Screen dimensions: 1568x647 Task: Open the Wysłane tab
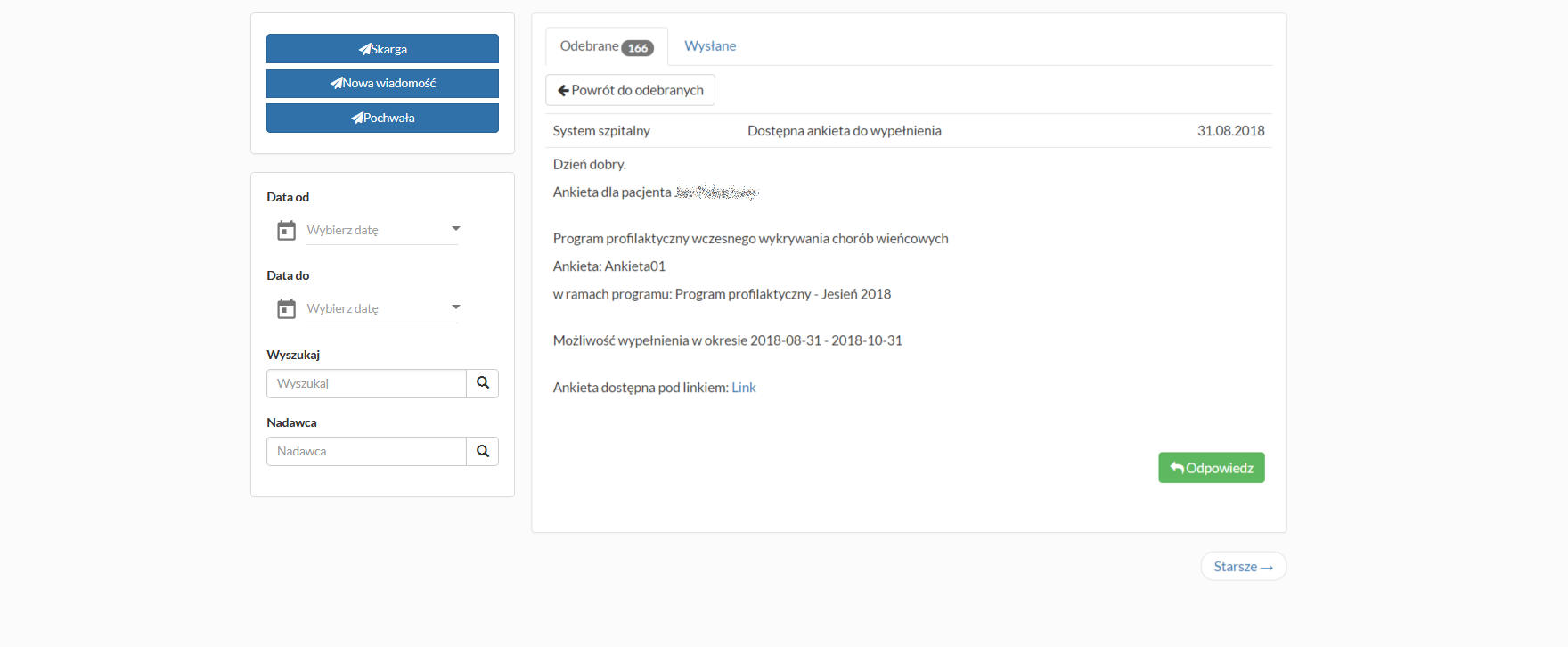click(710, 46)
